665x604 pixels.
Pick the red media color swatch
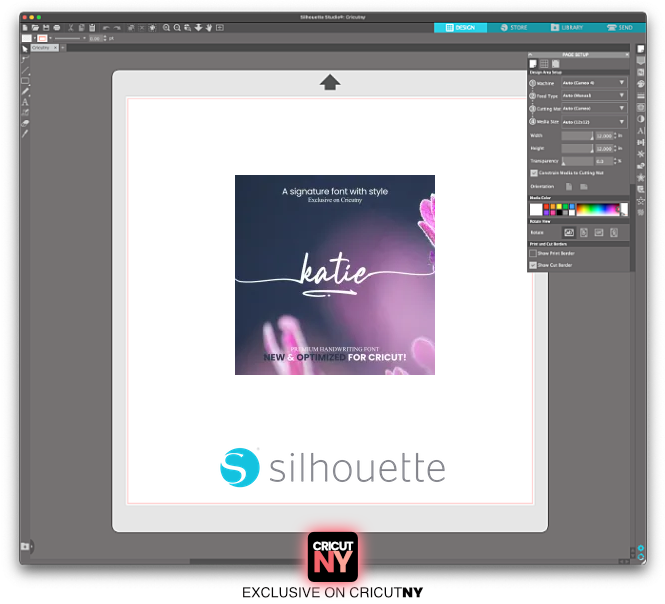pos(546,207)
